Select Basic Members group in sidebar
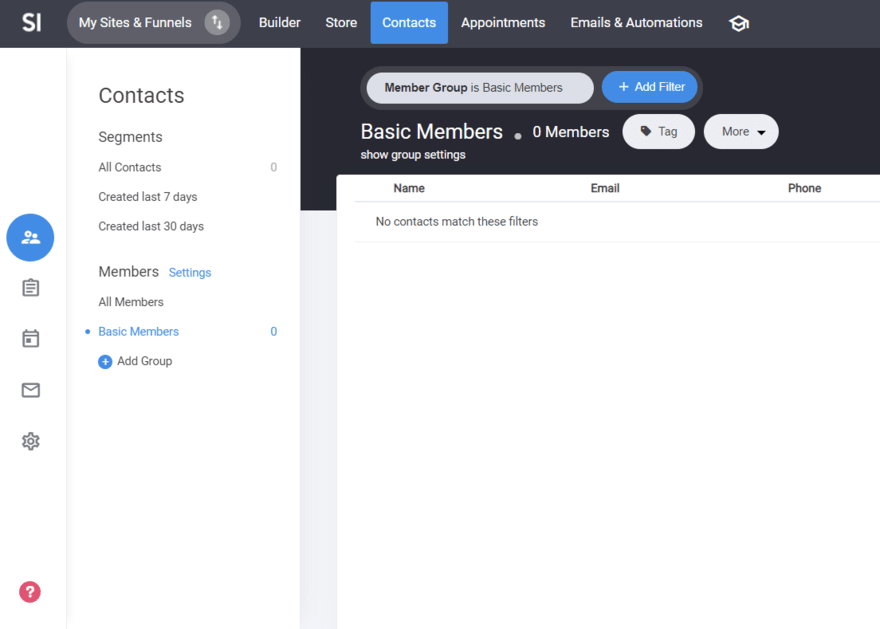 [139, 332]
